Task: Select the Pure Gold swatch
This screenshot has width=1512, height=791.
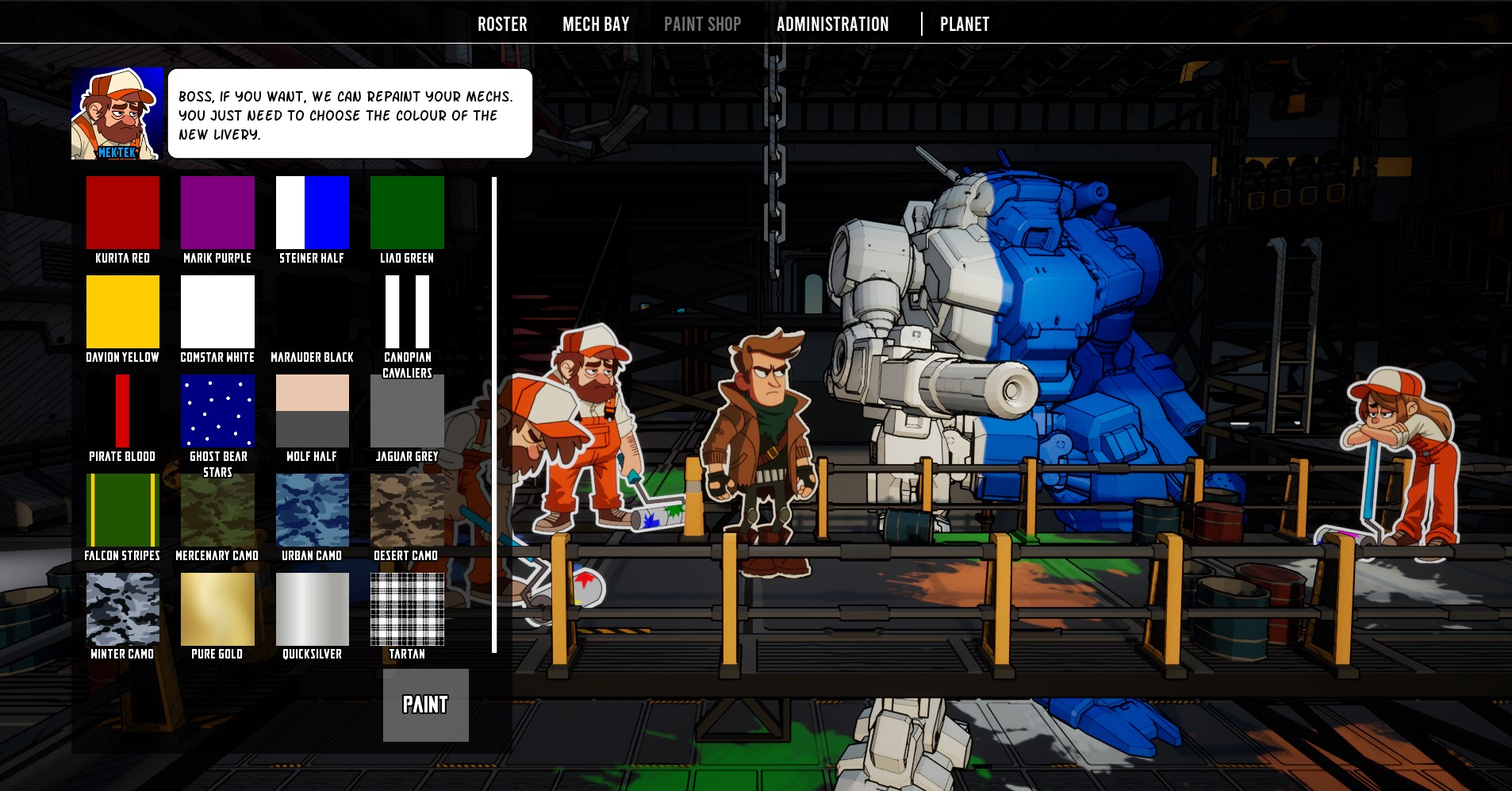Action: 217,609
